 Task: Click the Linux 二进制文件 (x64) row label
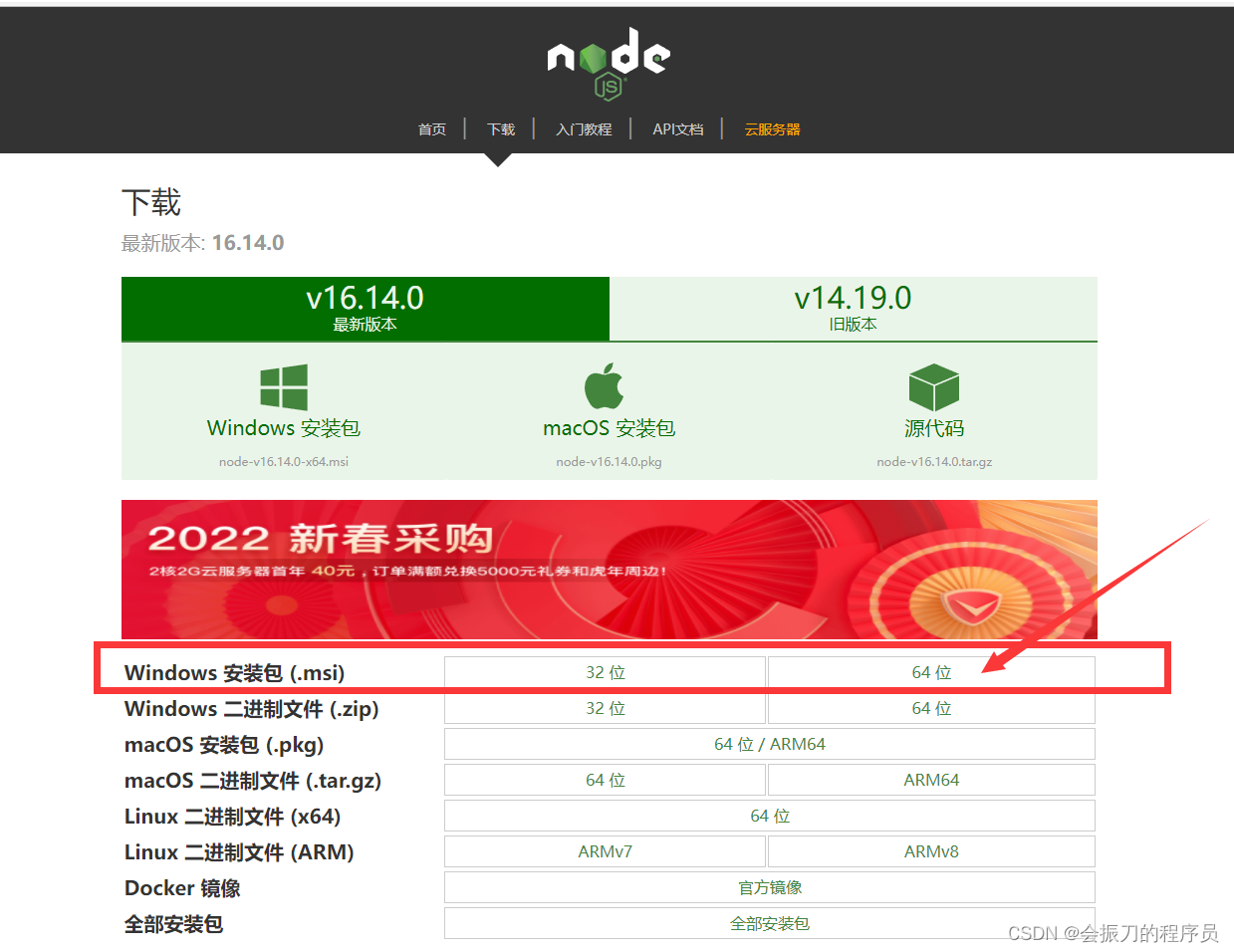(233, 817)
